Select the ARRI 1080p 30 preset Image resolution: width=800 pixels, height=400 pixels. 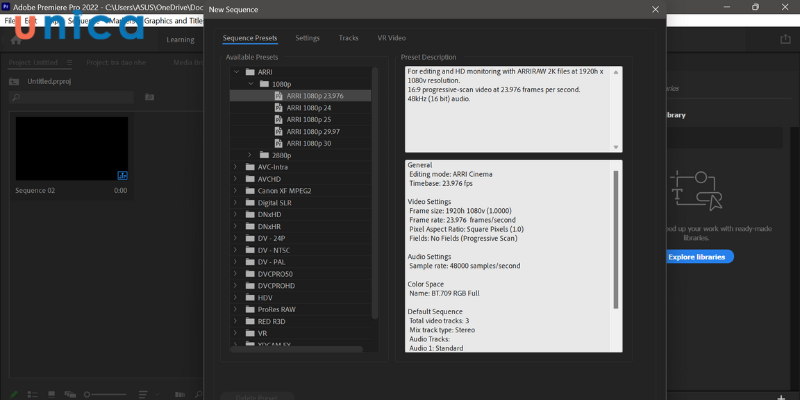[x=308, y=143]
